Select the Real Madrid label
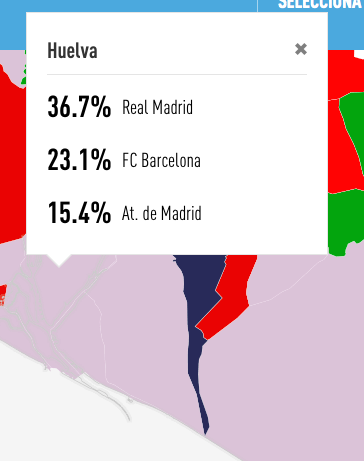This screenshot has width=364, height=461. [157, 107]
